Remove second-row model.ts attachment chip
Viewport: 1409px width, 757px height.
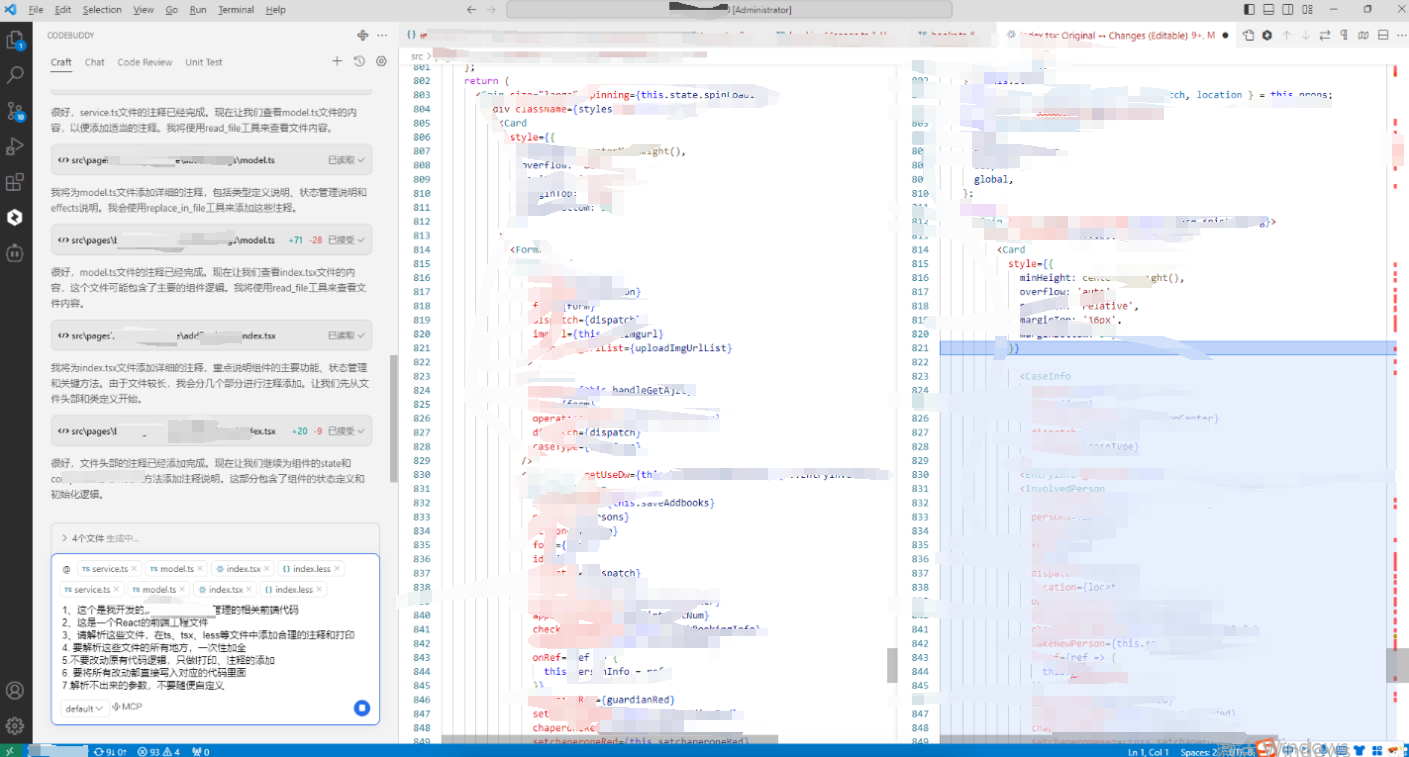click(183, 590)
